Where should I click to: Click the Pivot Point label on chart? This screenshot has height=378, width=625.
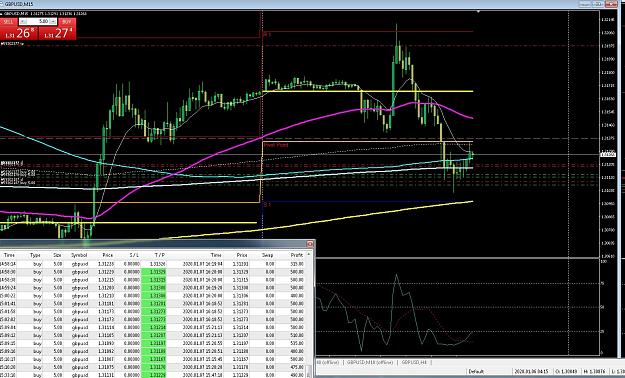point(276,146)
